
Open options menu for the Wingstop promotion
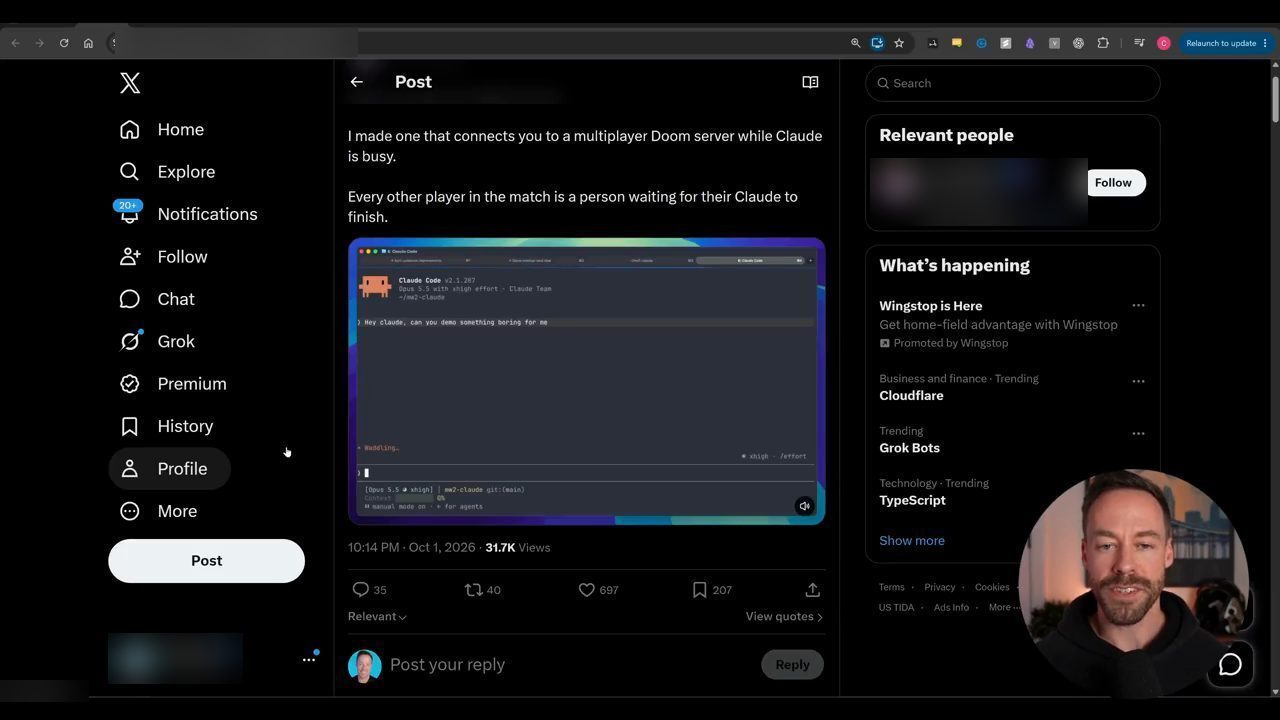click(1138, 306)
